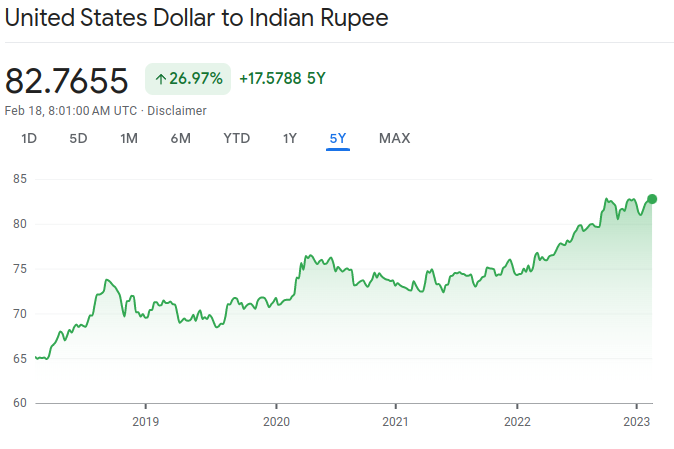The width and height of the screenshot is (674, 449).
Task: Click the 82.7655 exchange rate value
Action: (x=67, y=80)
